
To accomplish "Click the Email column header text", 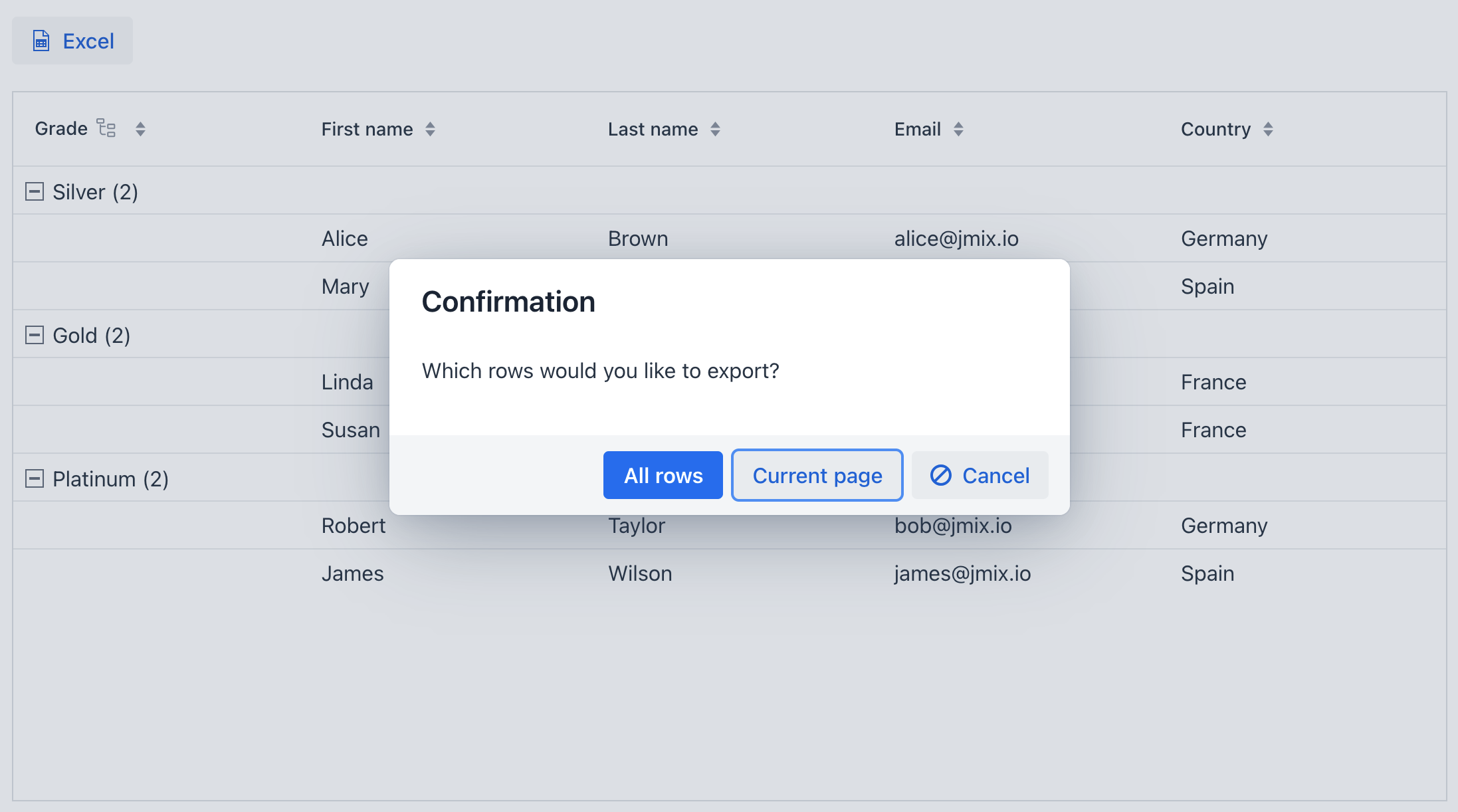I will (917, 129).
